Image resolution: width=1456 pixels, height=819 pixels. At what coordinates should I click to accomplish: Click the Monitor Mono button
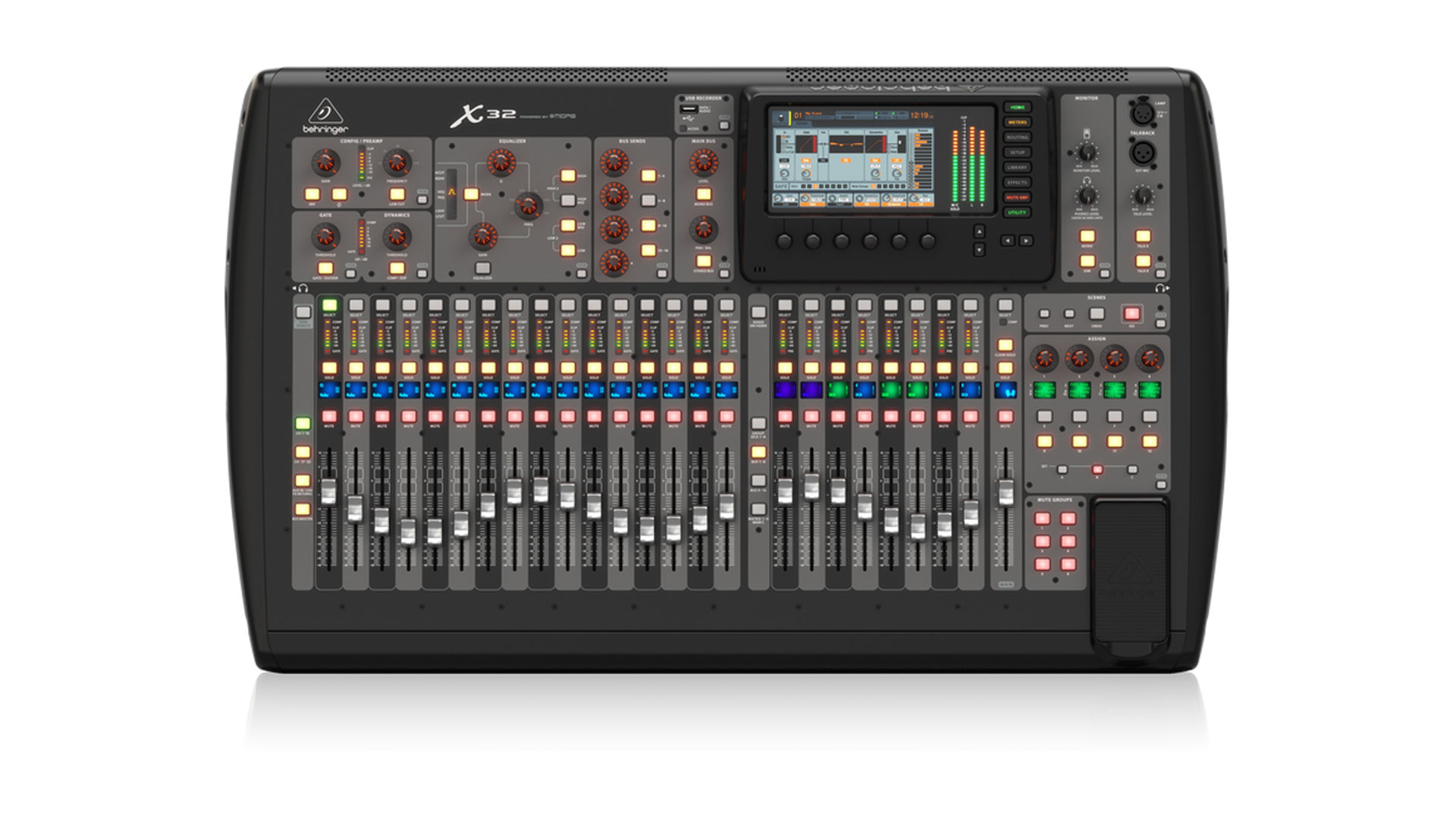[x=1087, y=236]
